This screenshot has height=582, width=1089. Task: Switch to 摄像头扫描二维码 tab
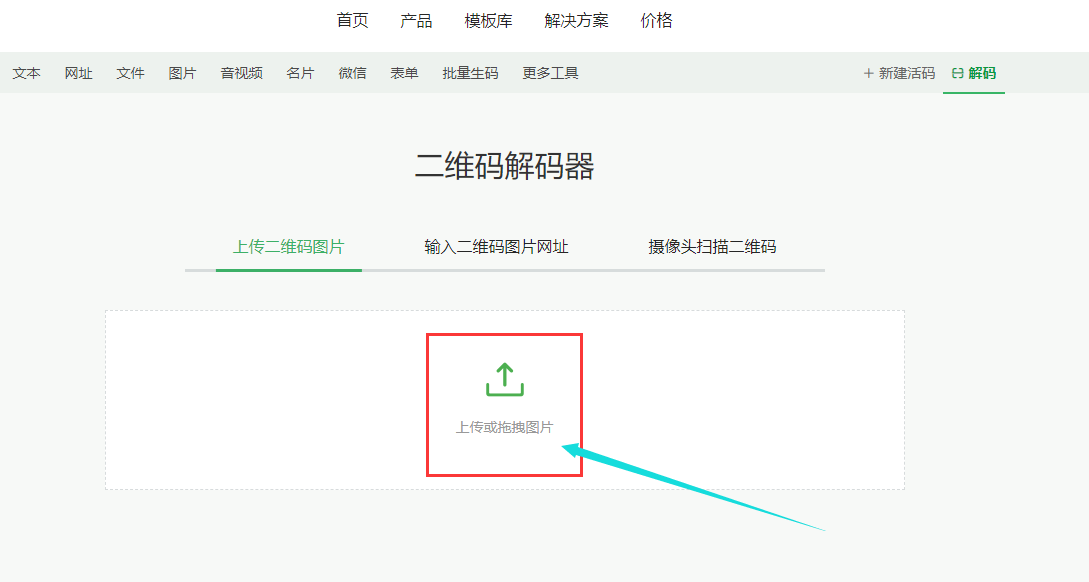[x=712, y=247]
